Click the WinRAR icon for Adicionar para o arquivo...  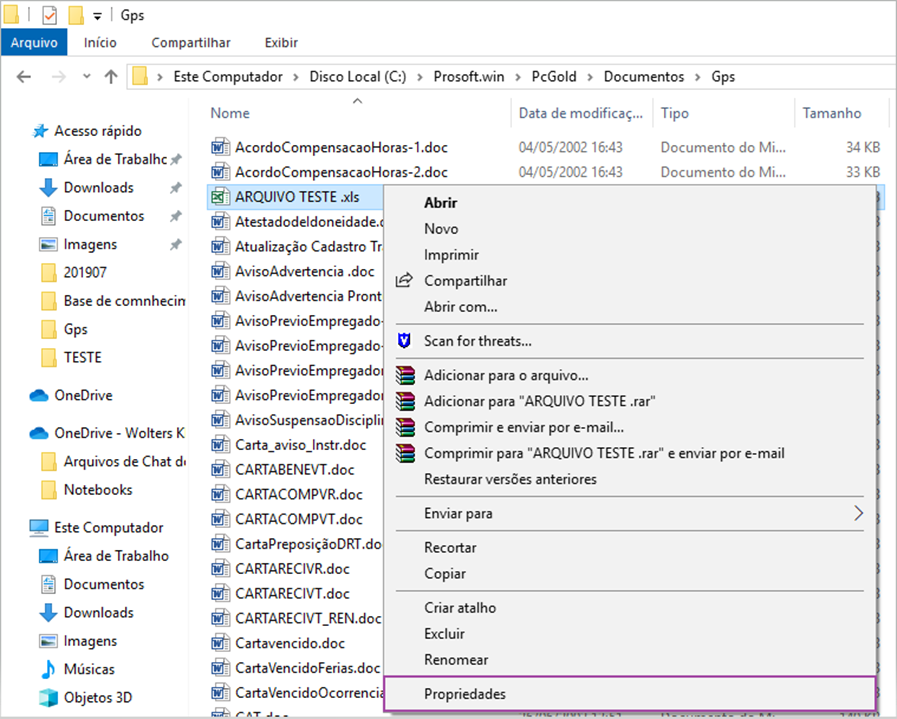405,375
